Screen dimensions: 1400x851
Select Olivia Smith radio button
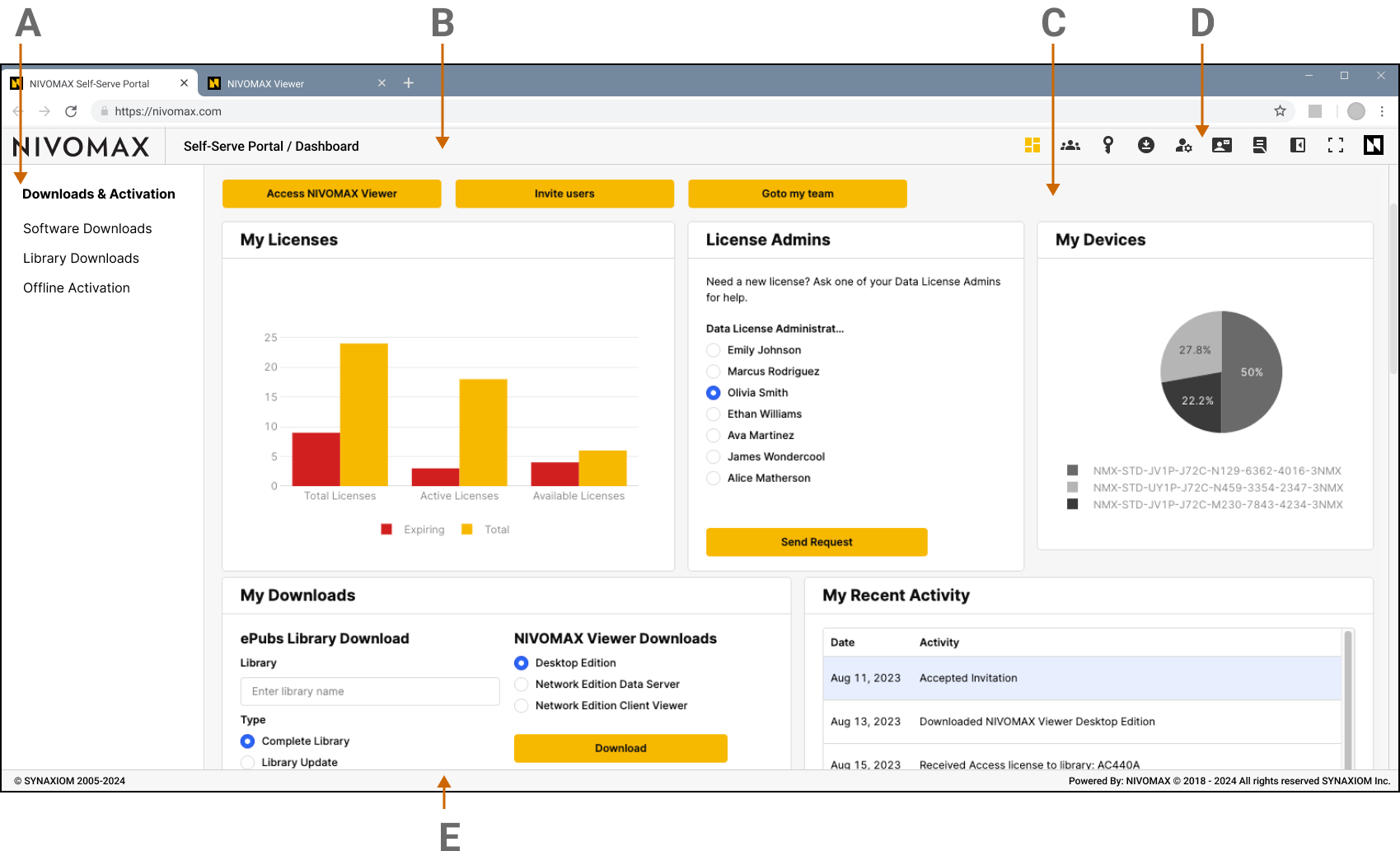pos(714,393)
